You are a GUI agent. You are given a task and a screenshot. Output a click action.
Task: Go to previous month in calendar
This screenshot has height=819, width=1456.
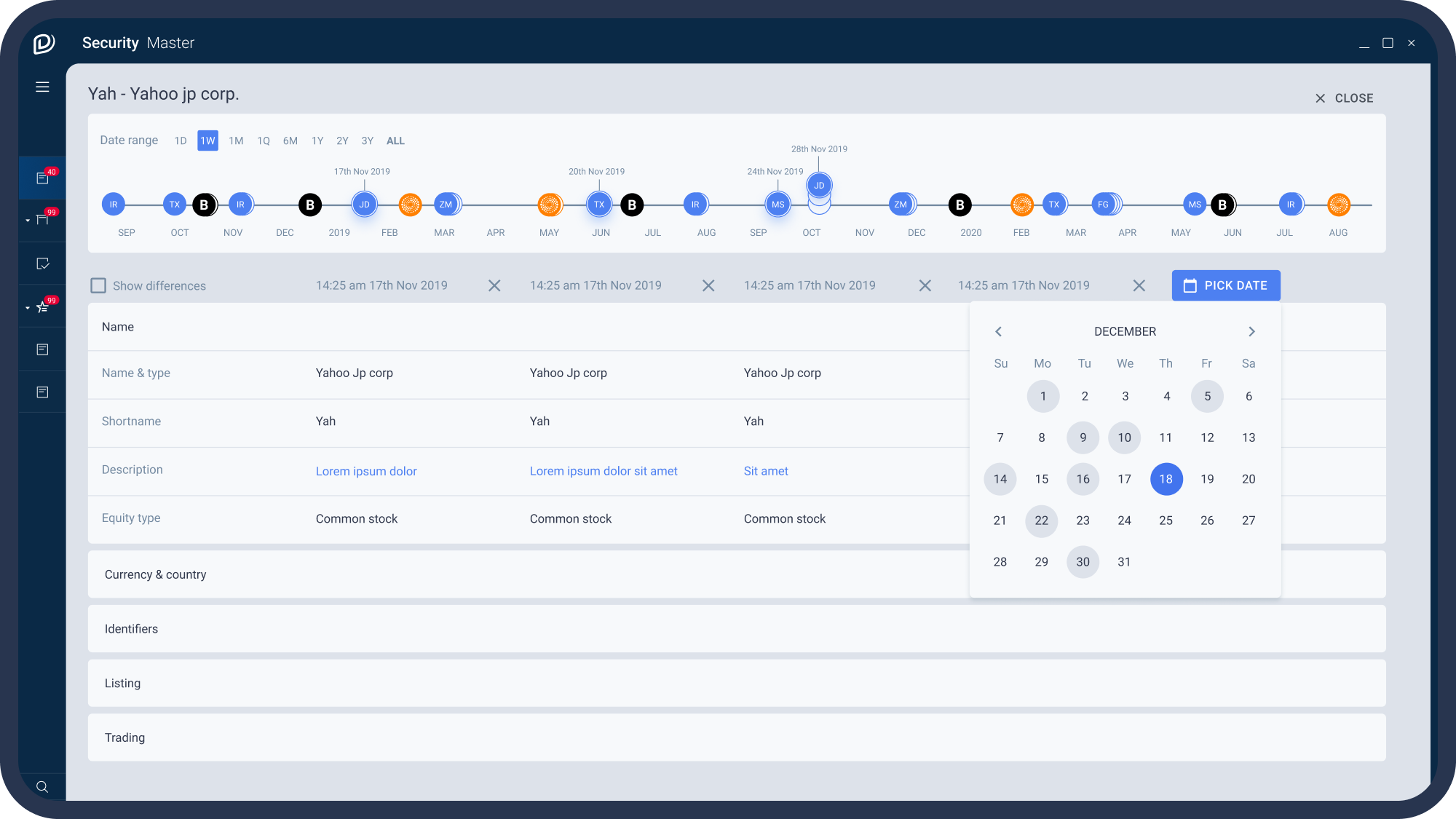tap(999, 331)
